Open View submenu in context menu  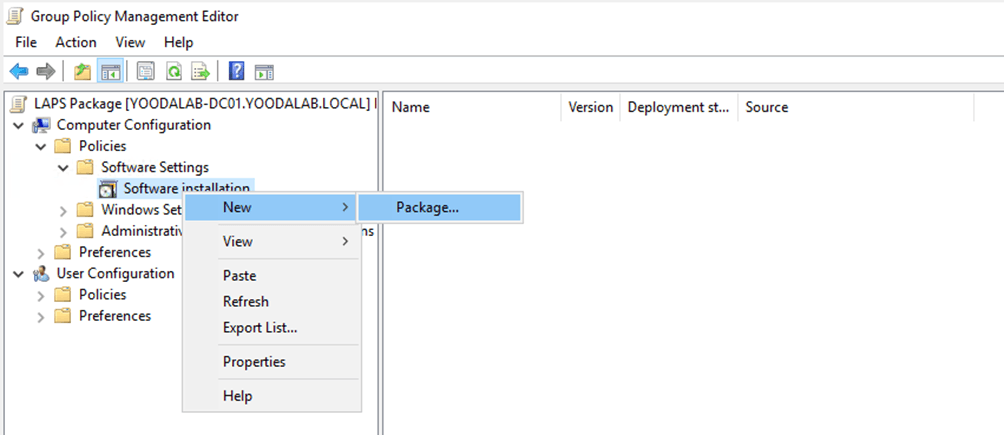click(x=272, y=242)
